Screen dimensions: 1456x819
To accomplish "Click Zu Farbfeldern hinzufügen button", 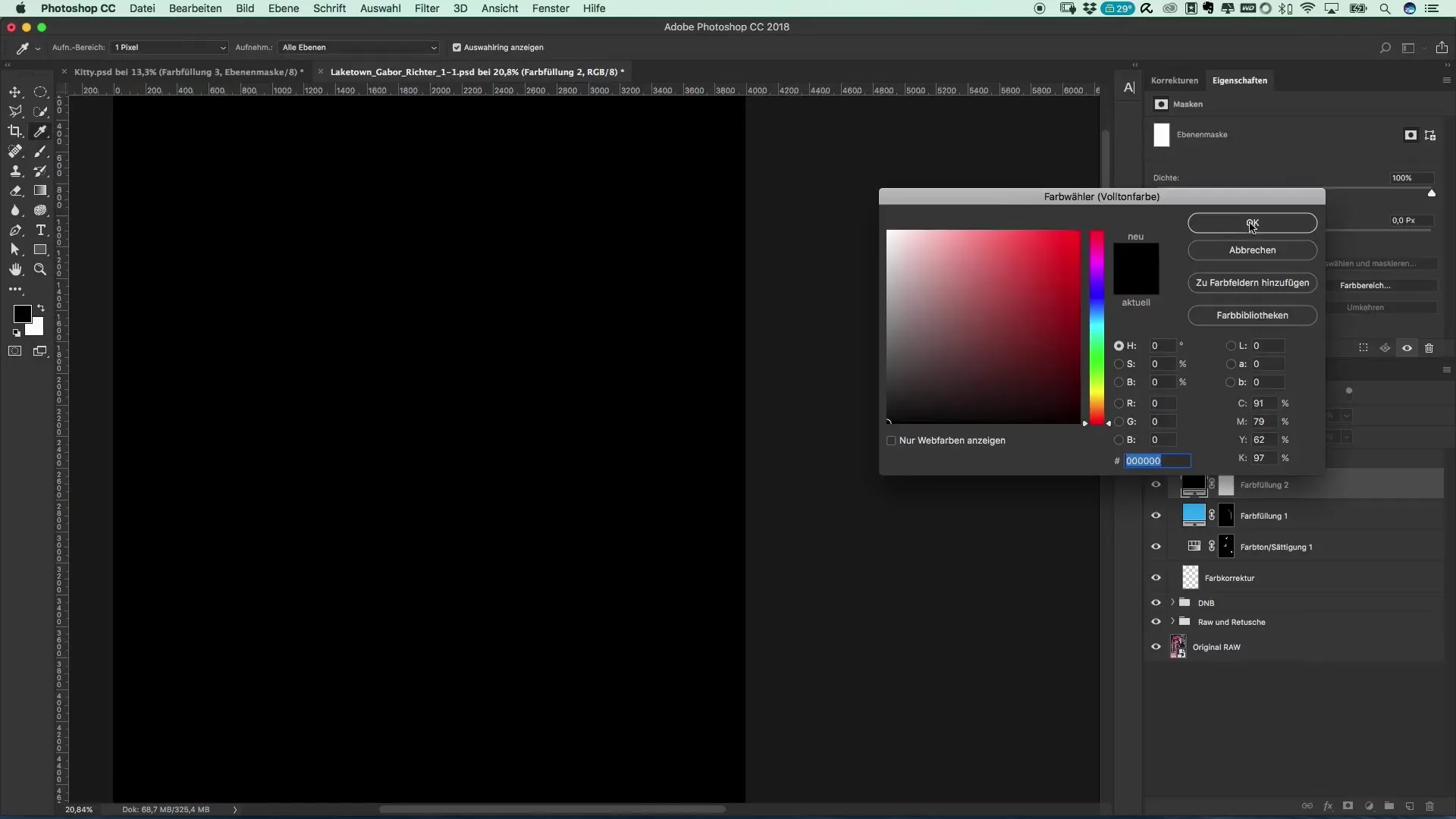I will coord(1252,283).
